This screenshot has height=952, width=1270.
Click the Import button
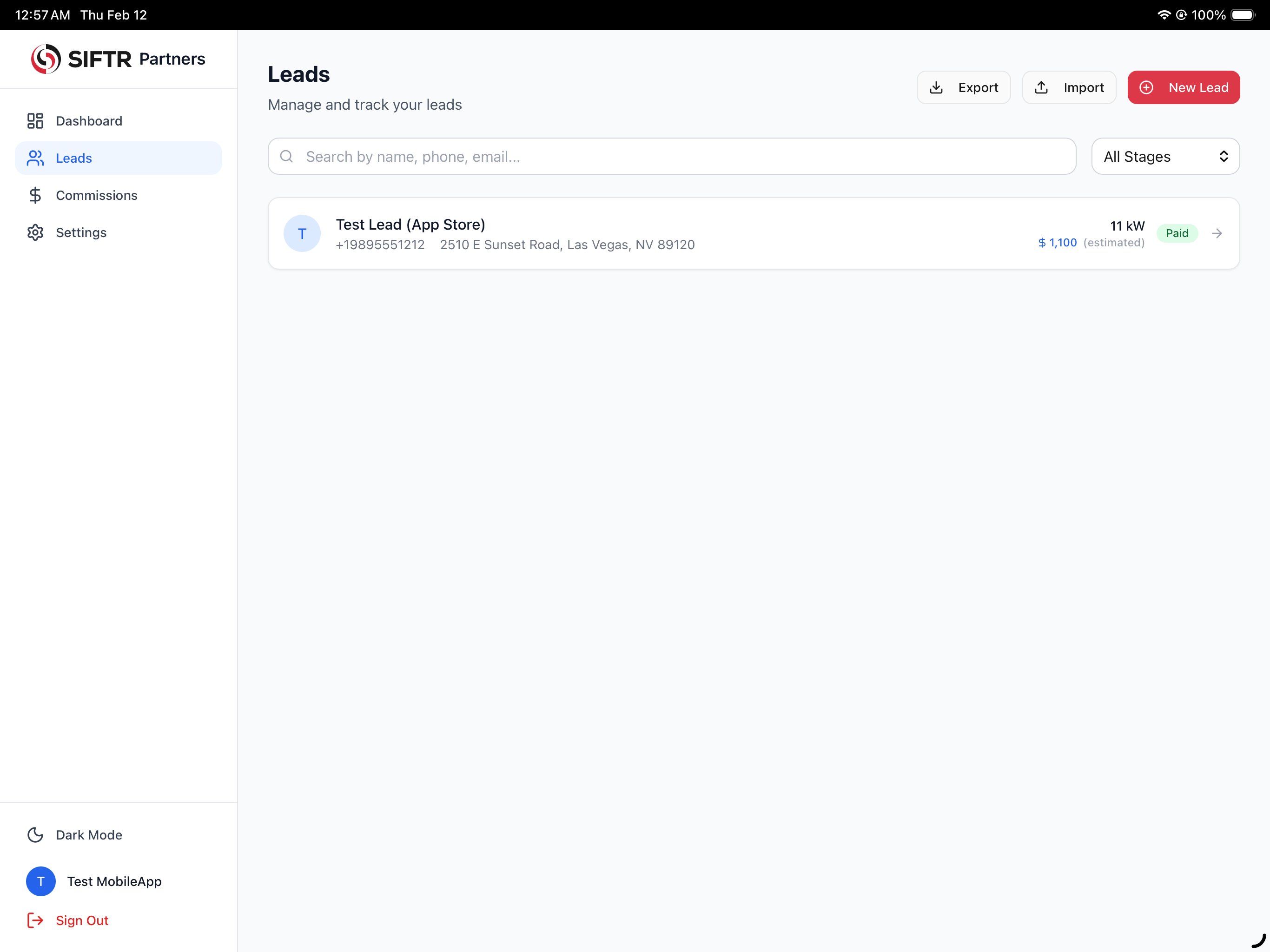(x=1069, y=87)
